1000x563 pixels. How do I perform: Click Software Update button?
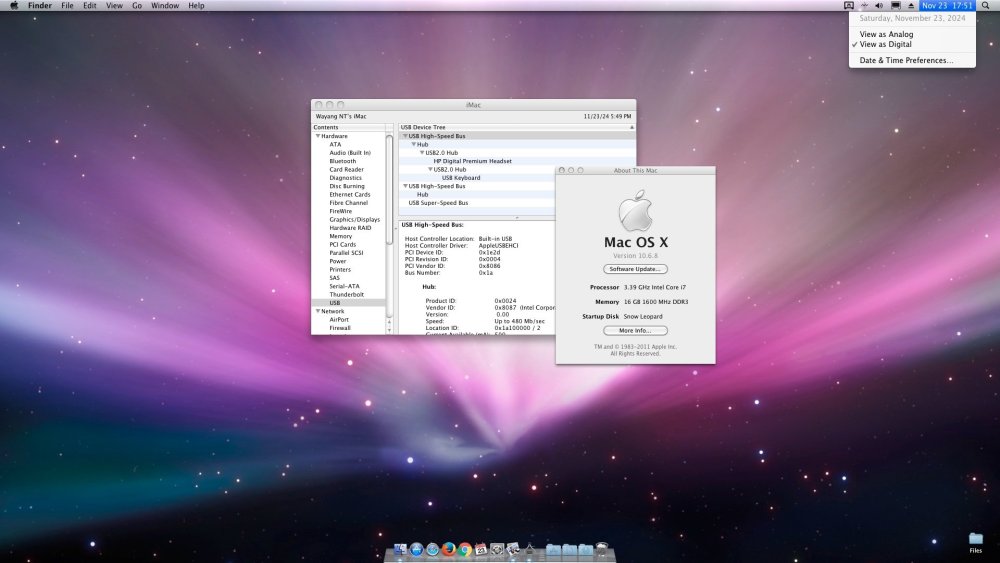click(635, 269)
